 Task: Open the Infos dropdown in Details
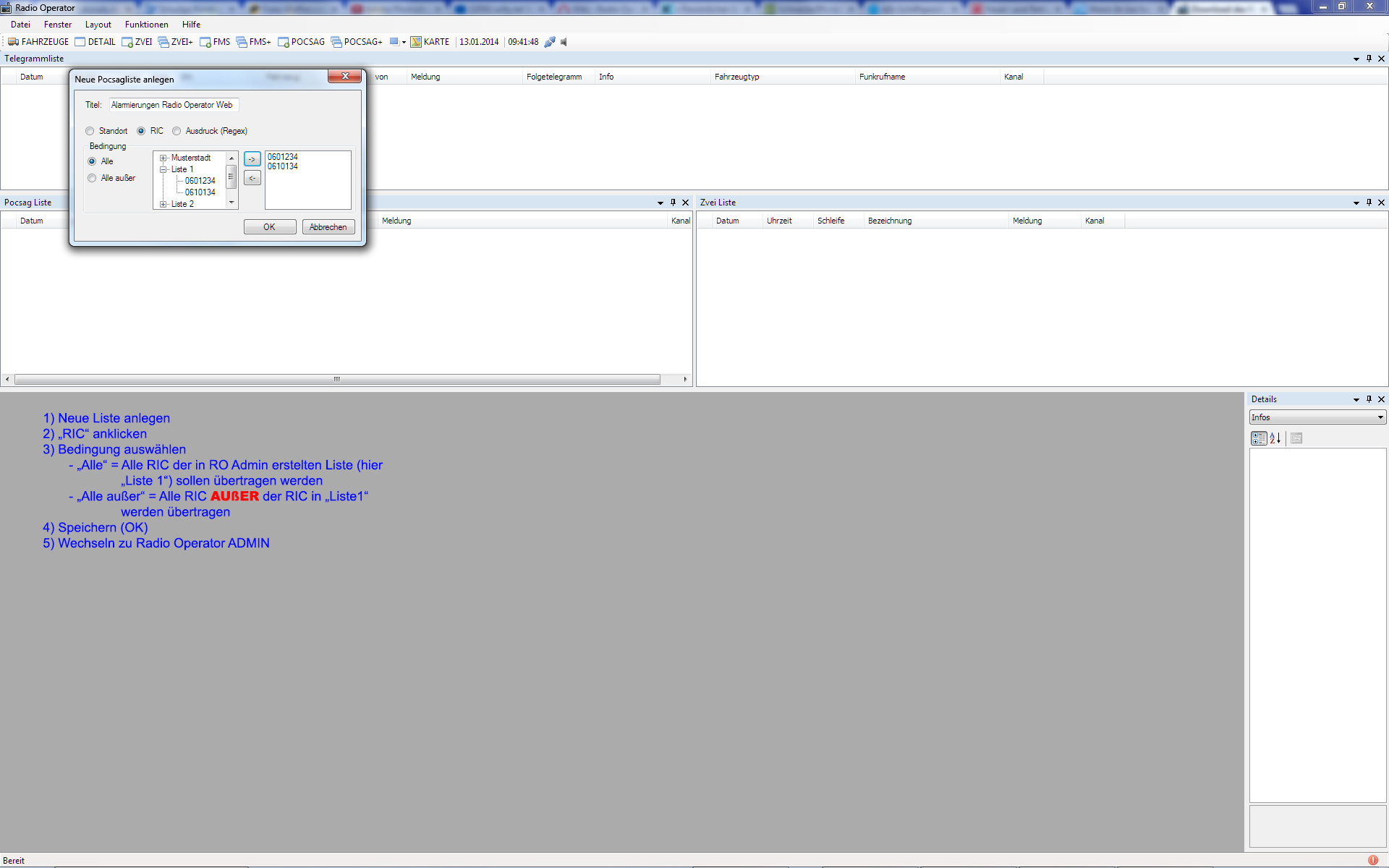[x=1317, y=417]
